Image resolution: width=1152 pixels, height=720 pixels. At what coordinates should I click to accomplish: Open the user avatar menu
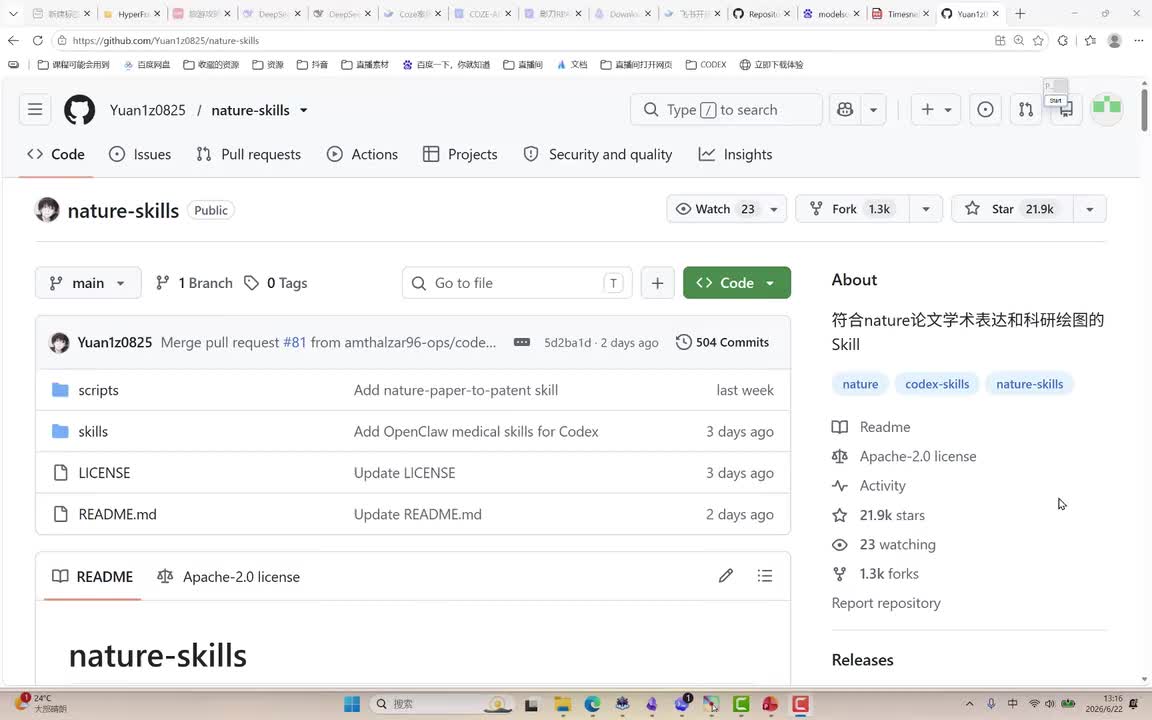point(1106,109)
